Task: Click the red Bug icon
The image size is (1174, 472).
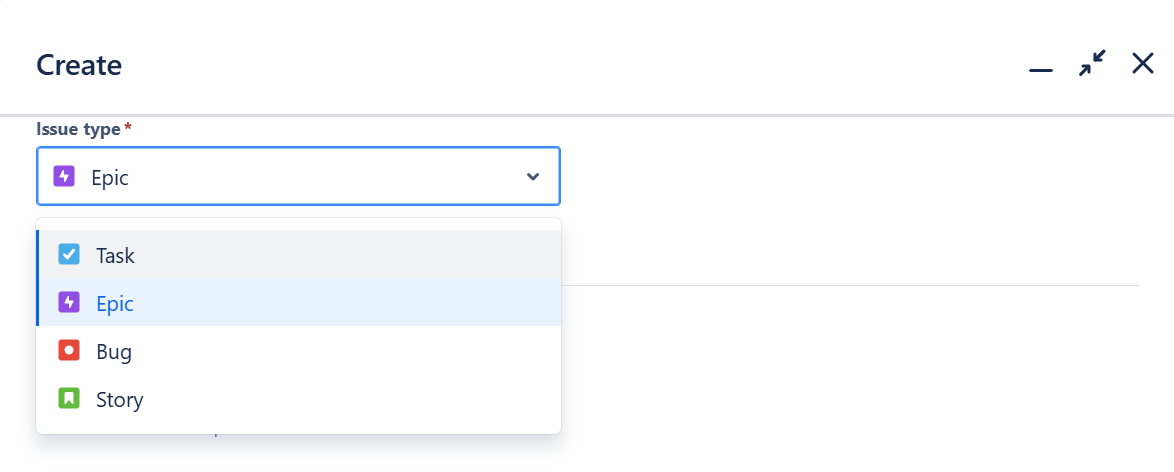Action: pos(69,351)
